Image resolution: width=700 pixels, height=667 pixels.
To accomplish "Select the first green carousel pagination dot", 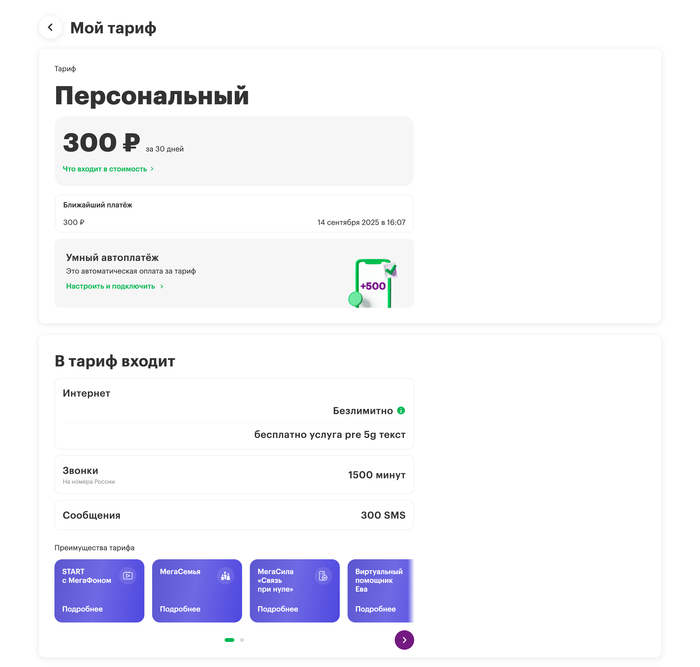I will (229, 640).
